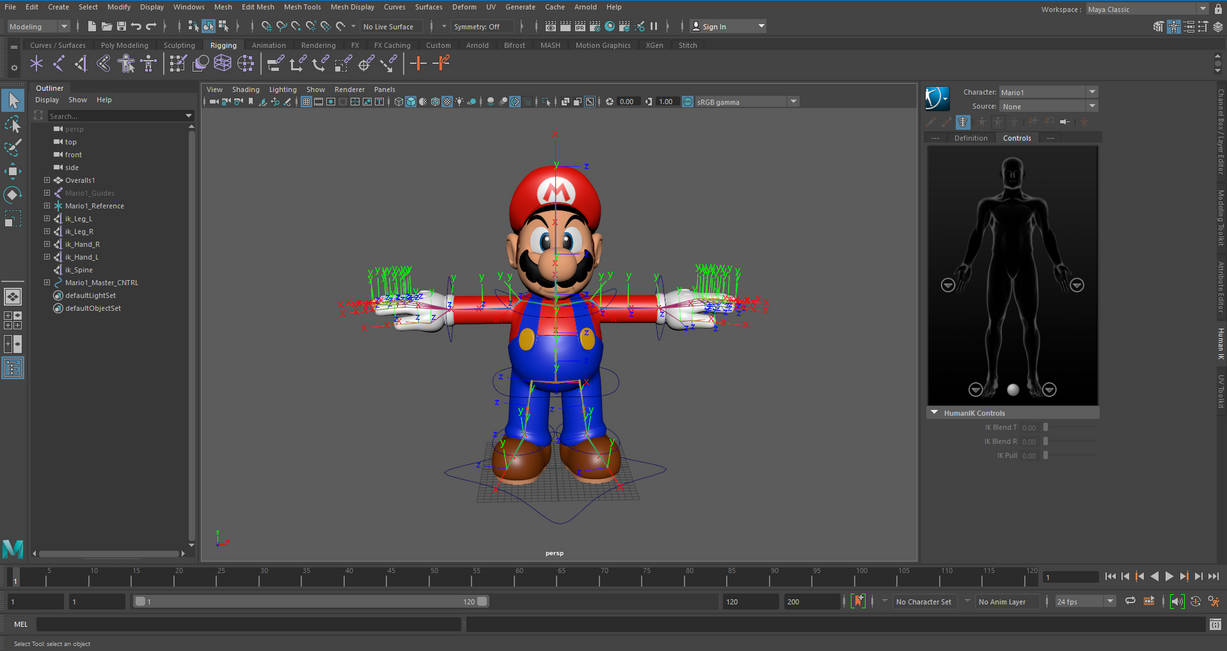Screen dimensions: 1227x651
Task: Click the Set Key shelf icon
Action: pyautogui.click(x=418, y=64)
